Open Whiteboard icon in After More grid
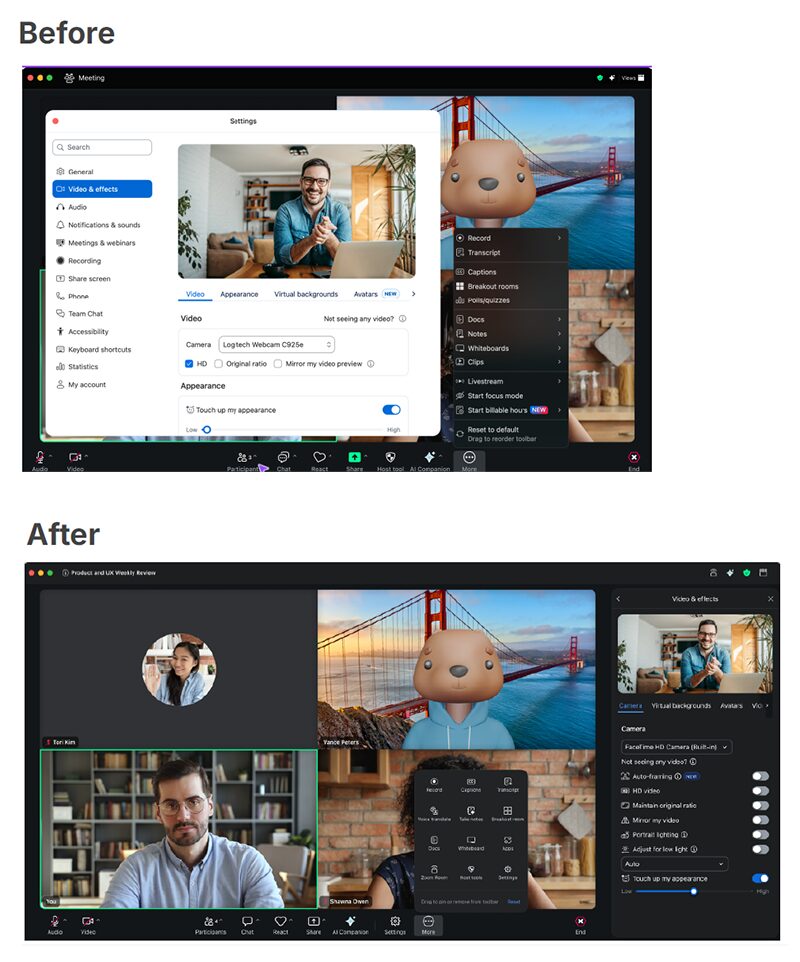Image resolution: width=800 pixels, height=962 pixels. [471, 841]
